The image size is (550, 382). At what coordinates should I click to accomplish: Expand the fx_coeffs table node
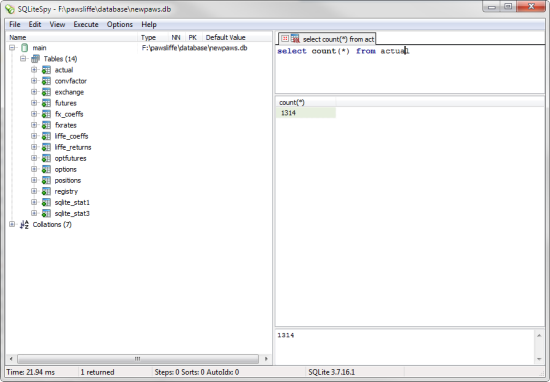[x=34, y=114]
